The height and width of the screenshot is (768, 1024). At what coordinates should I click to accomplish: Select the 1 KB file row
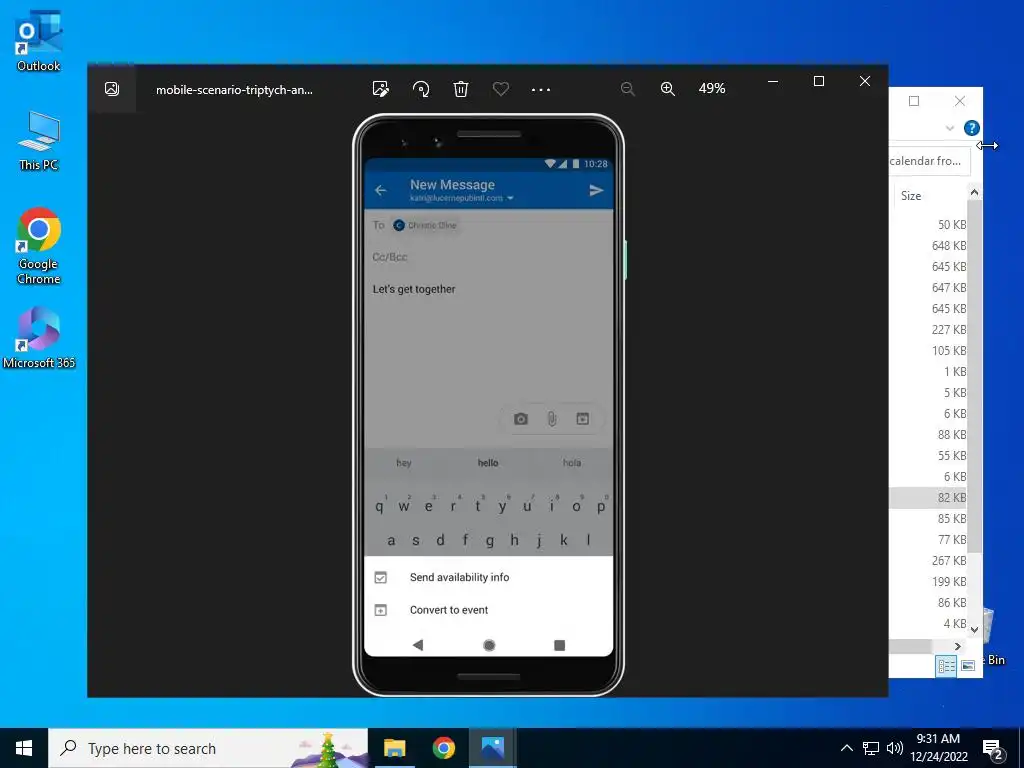pos(928,372)
